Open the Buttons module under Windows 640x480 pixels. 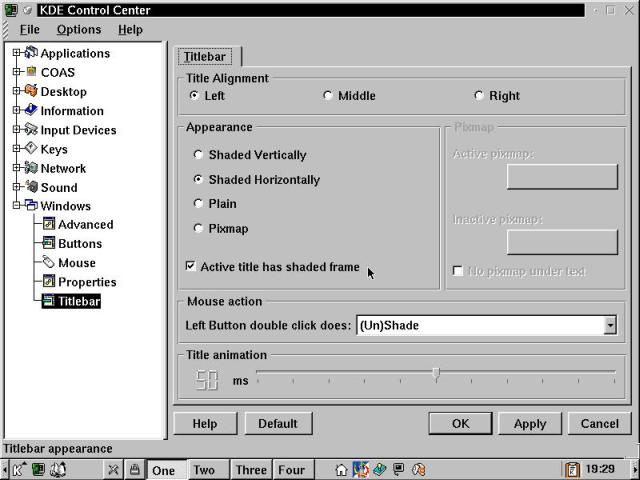tap(79, 244)
